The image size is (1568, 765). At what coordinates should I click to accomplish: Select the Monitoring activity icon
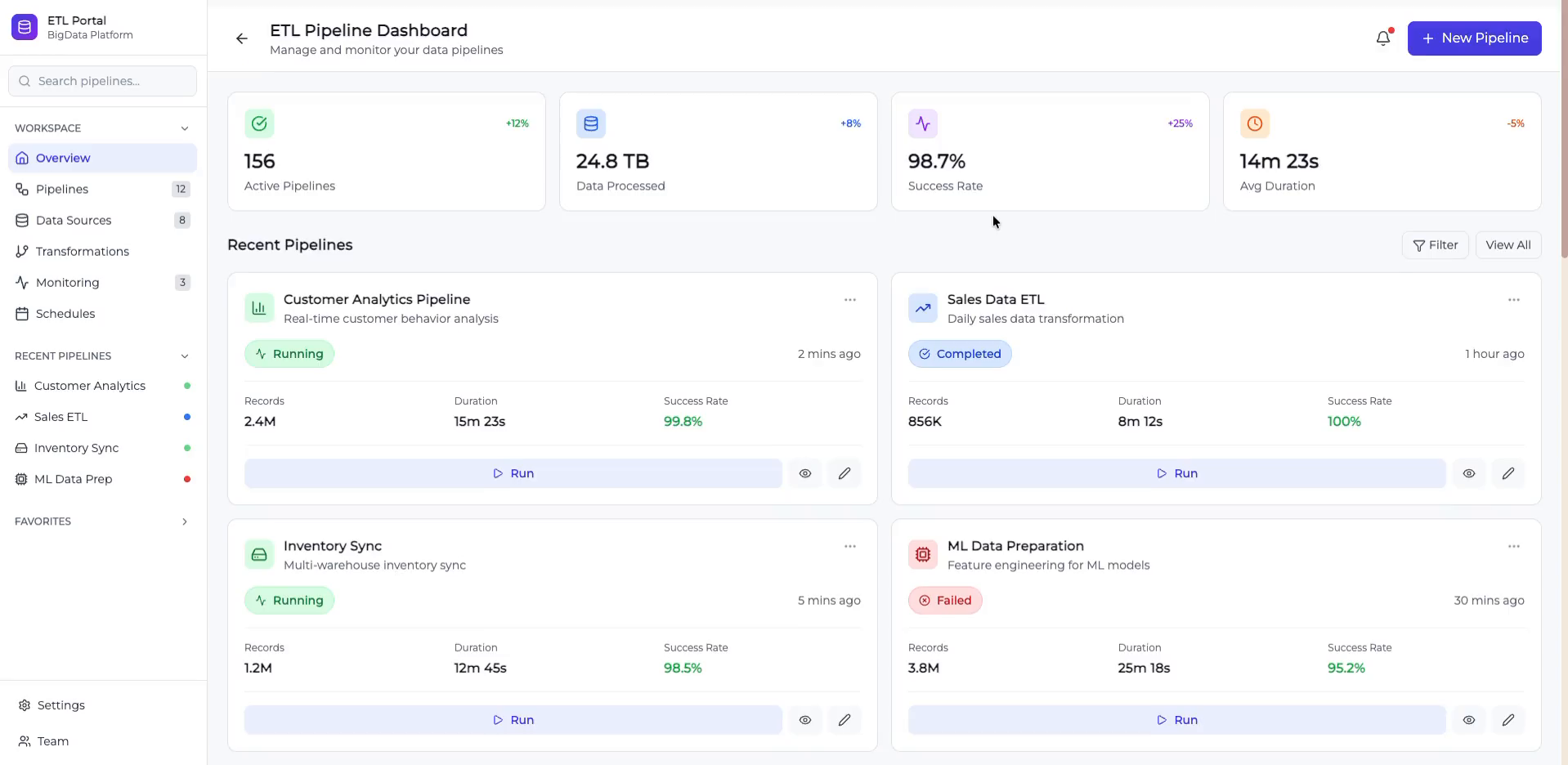click(22, 282)
